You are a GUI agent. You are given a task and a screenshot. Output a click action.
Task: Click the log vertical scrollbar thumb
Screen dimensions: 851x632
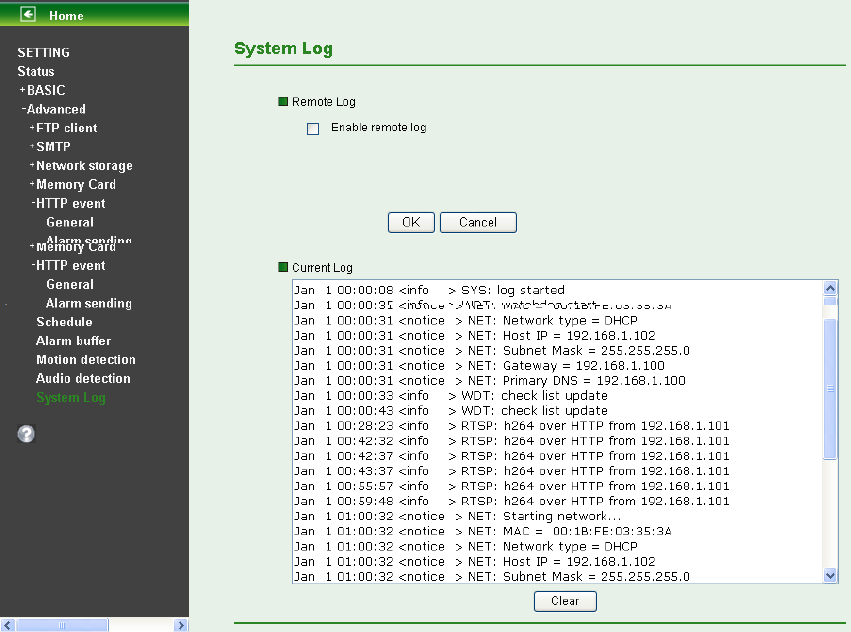tap(830, 385)
